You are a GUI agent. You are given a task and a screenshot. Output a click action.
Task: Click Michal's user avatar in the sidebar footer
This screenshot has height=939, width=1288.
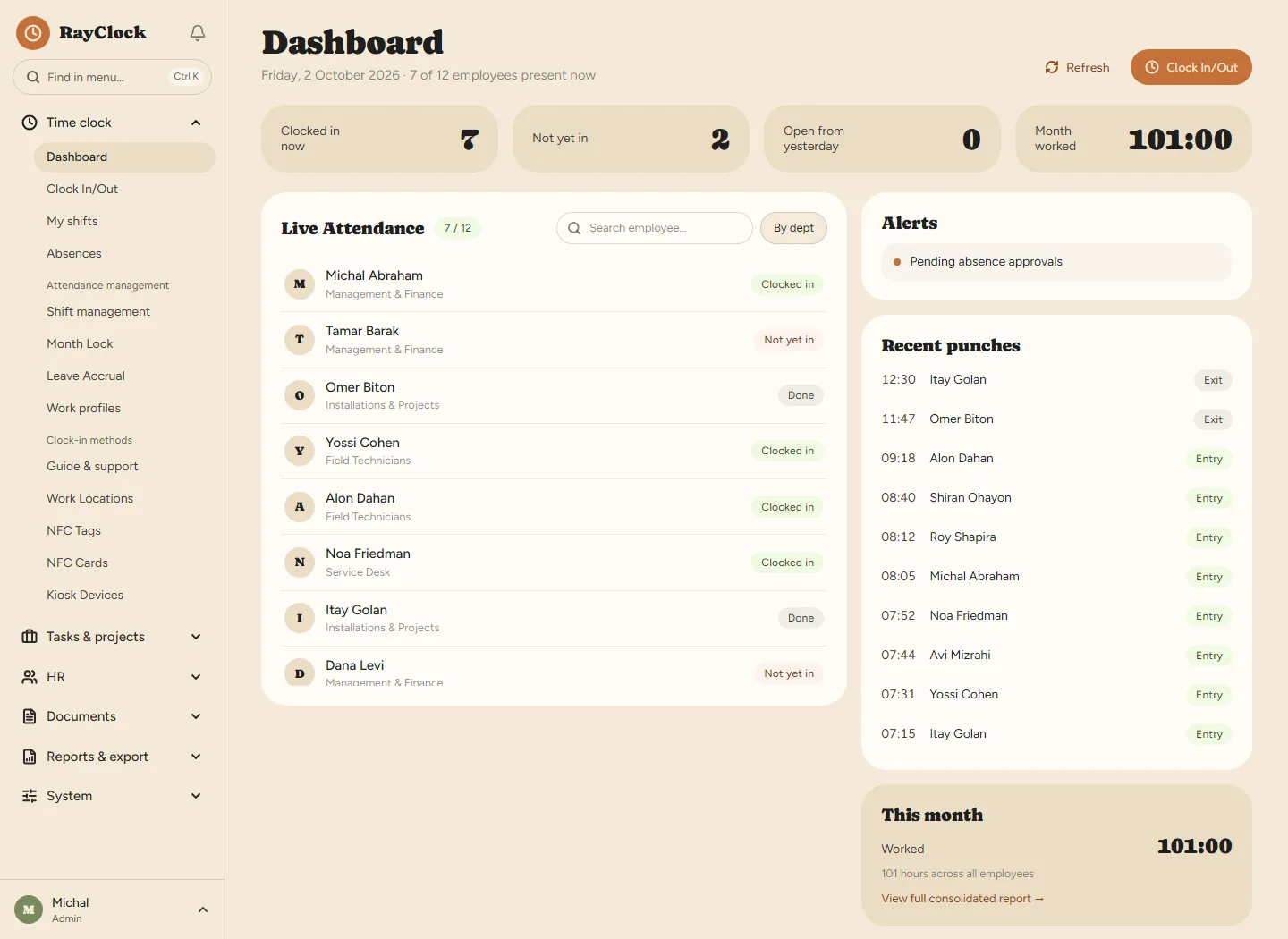[29, 909]
